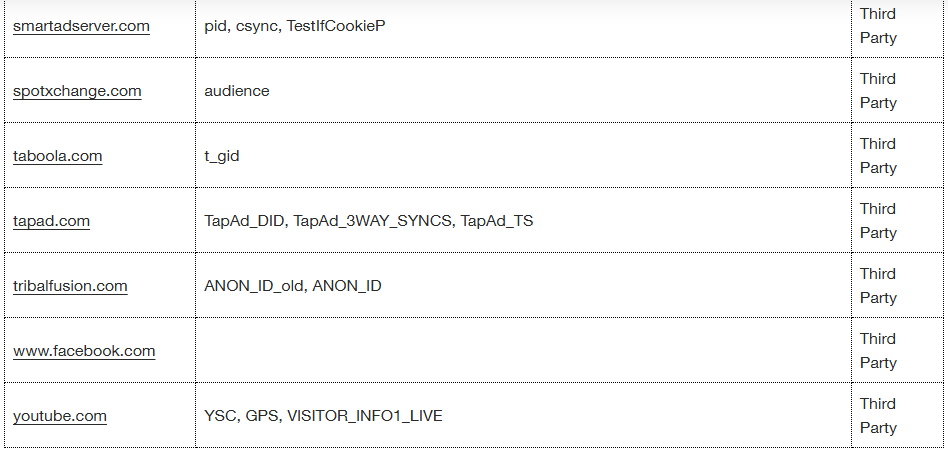Open the spotxchange.com link

tap(77, 91)
